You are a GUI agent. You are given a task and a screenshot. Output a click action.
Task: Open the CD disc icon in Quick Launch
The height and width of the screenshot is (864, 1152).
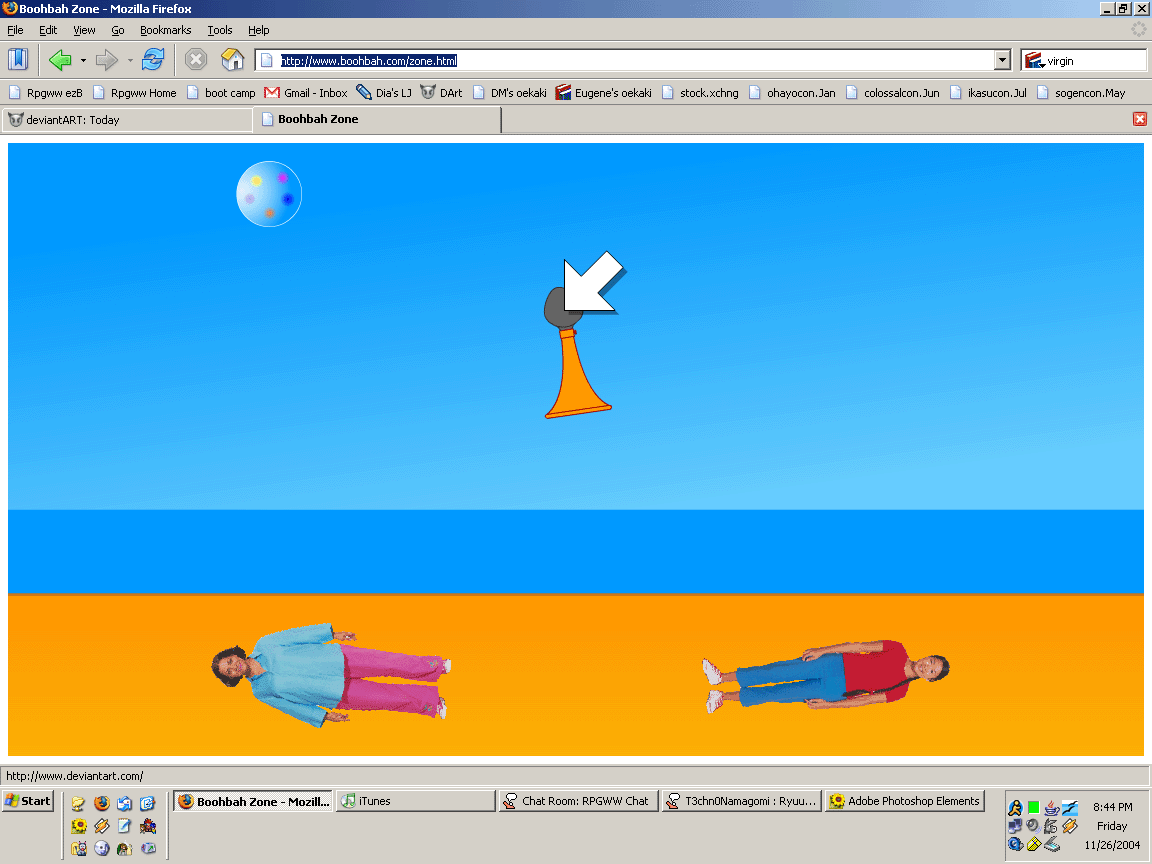tap(101, 849)
